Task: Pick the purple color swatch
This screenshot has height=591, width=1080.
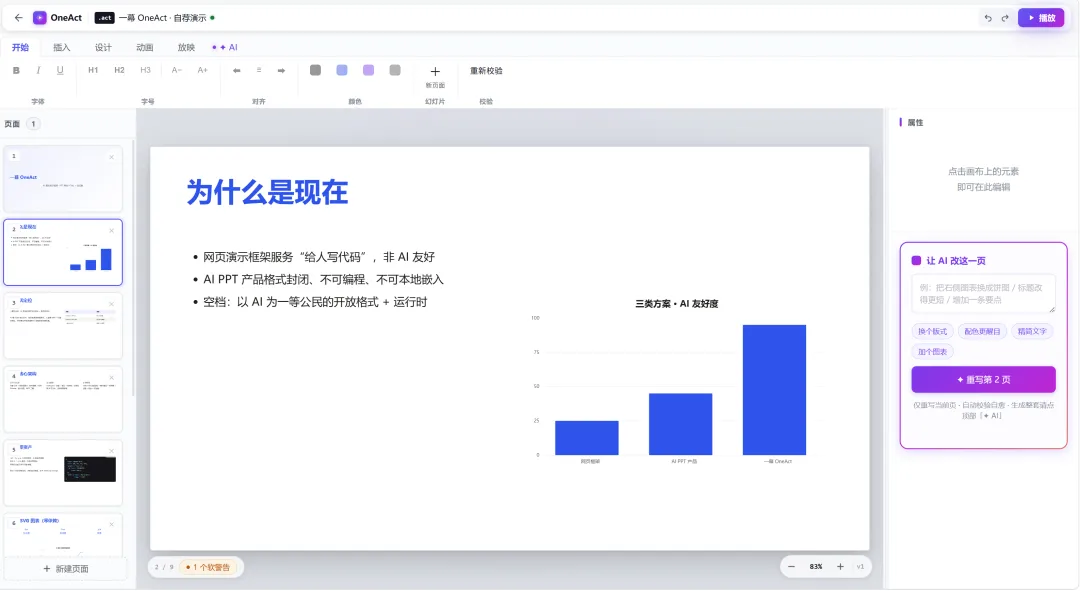Action: tap(368, 70)
